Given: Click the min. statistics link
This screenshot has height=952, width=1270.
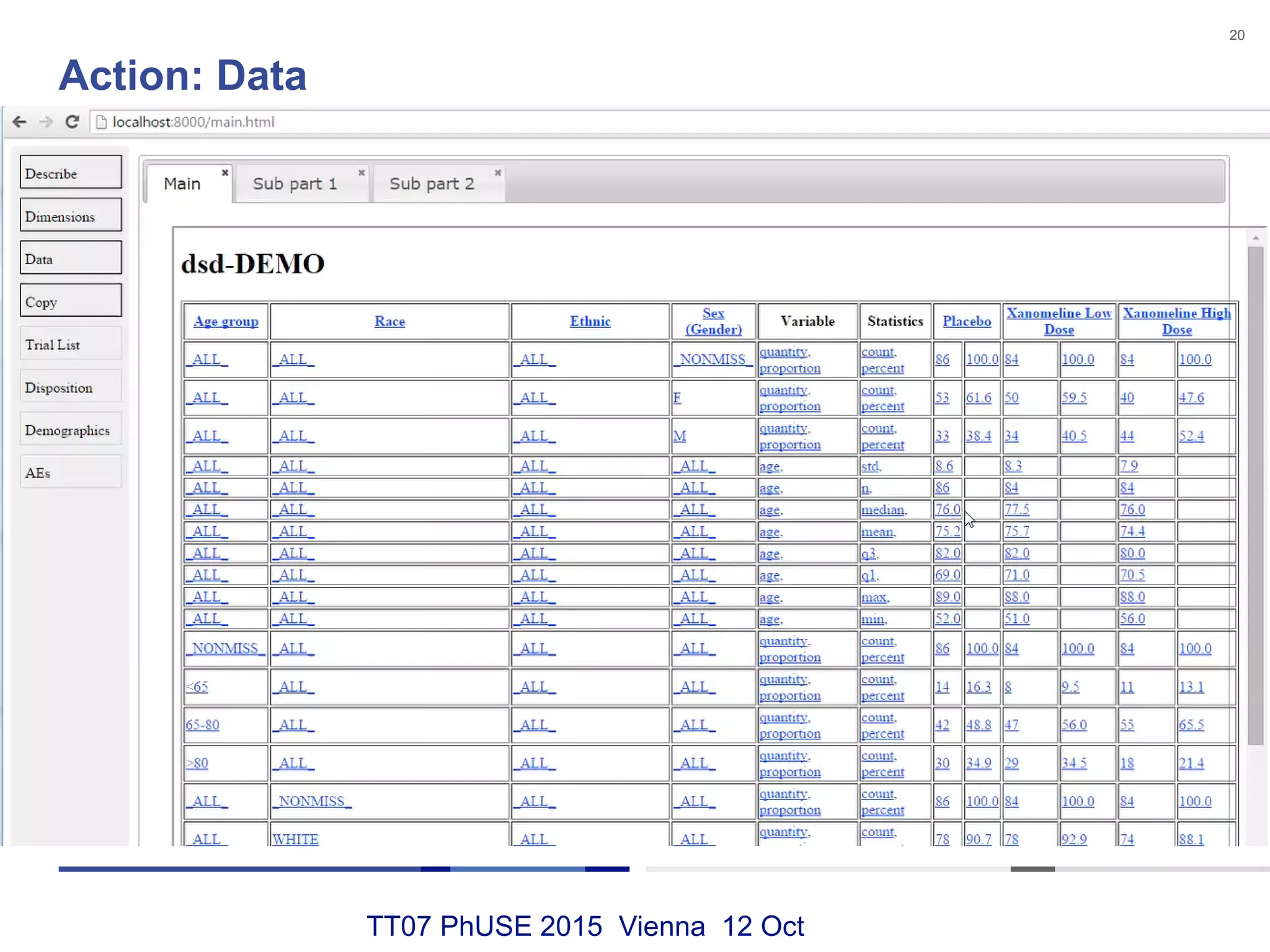Looking at the screenshot, I should point(874,619).
